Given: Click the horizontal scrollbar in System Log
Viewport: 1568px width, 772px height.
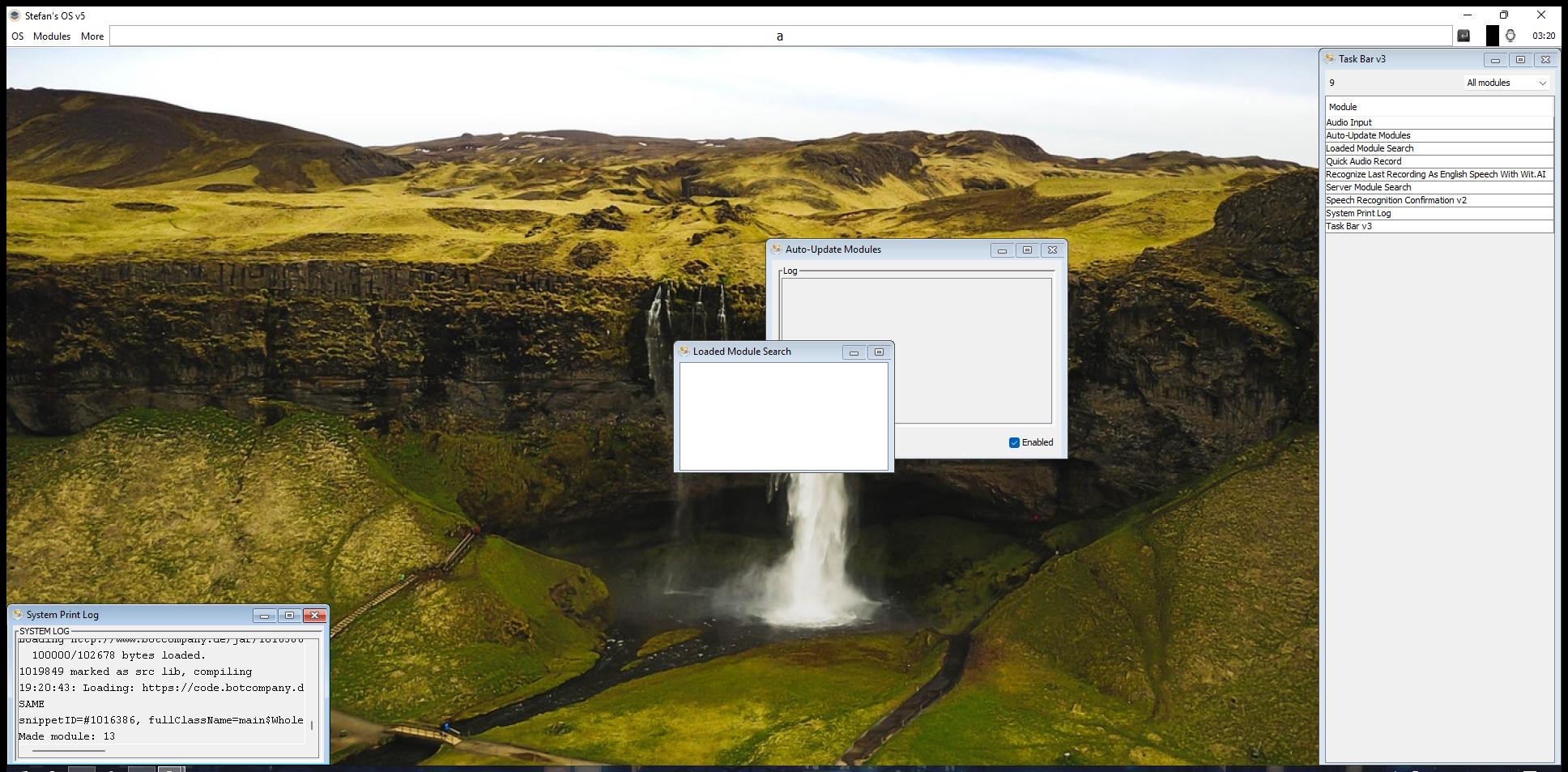Looking at the screenshot, I should [x=69, y=751].
